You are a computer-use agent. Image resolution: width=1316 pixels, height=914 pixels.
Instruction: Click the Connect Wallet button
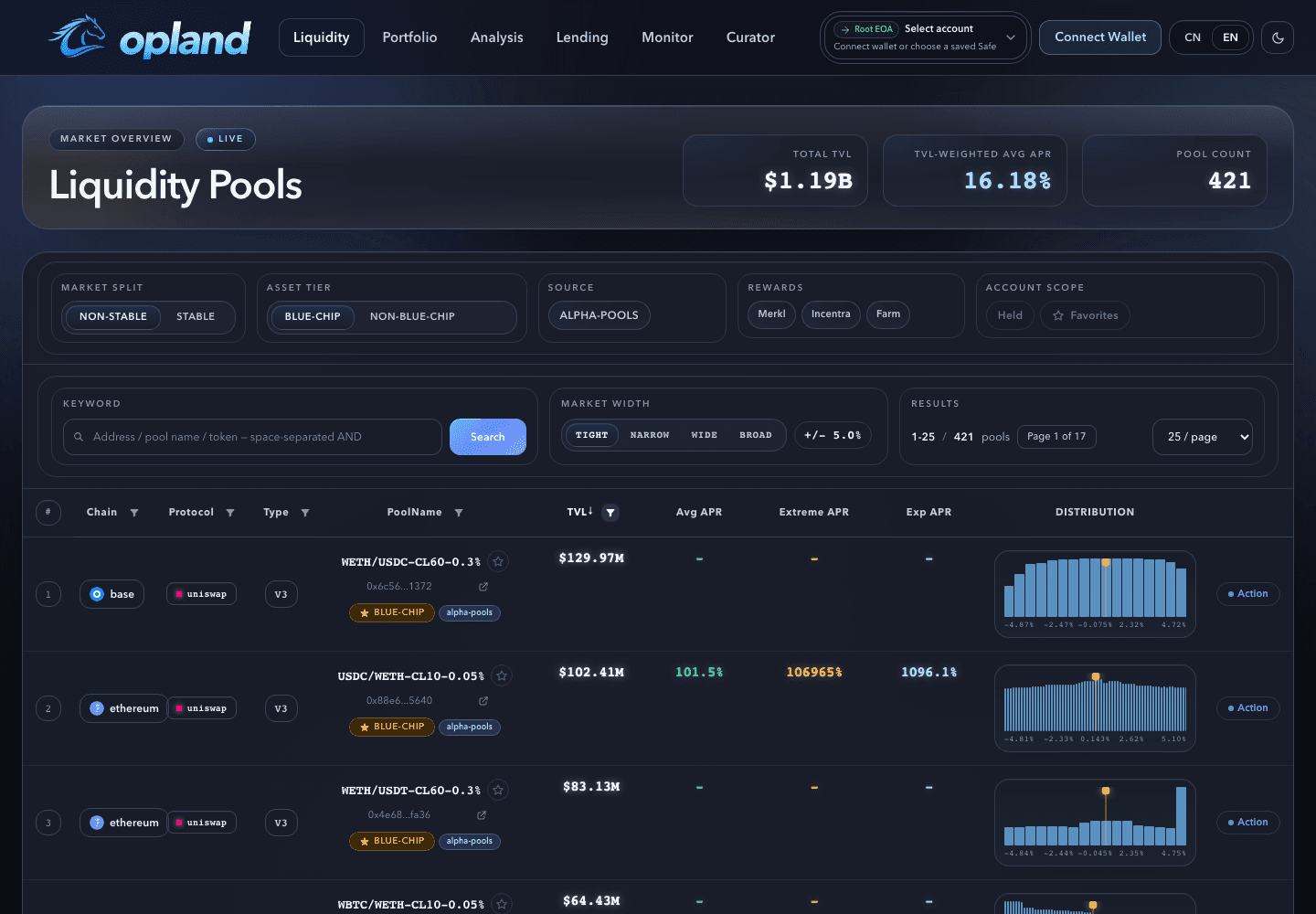coord(1100,37)
